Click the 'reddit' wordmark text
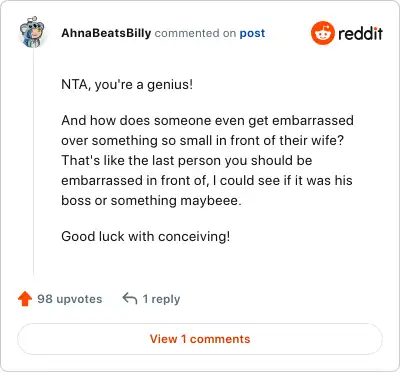Image resolution: width=400 pixels, height=372 pixels. (x=360, y=33)
